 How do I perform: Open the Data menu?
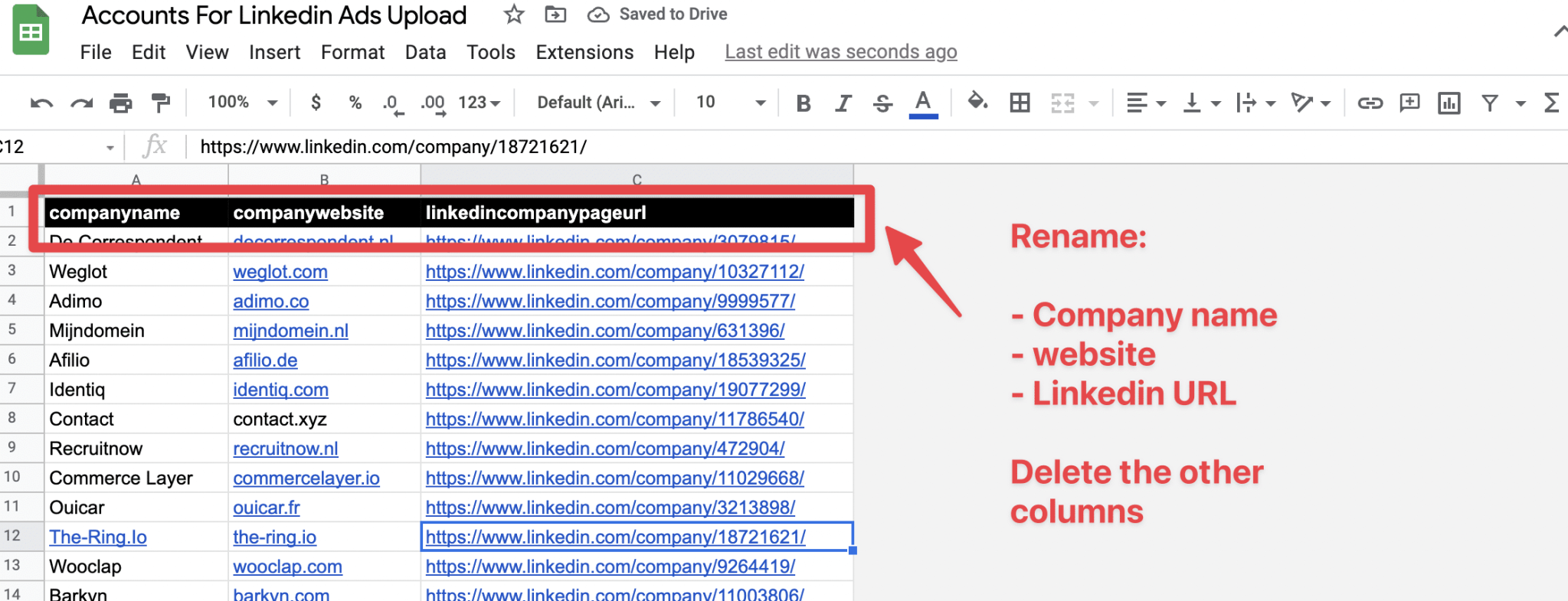coord(425,52)
